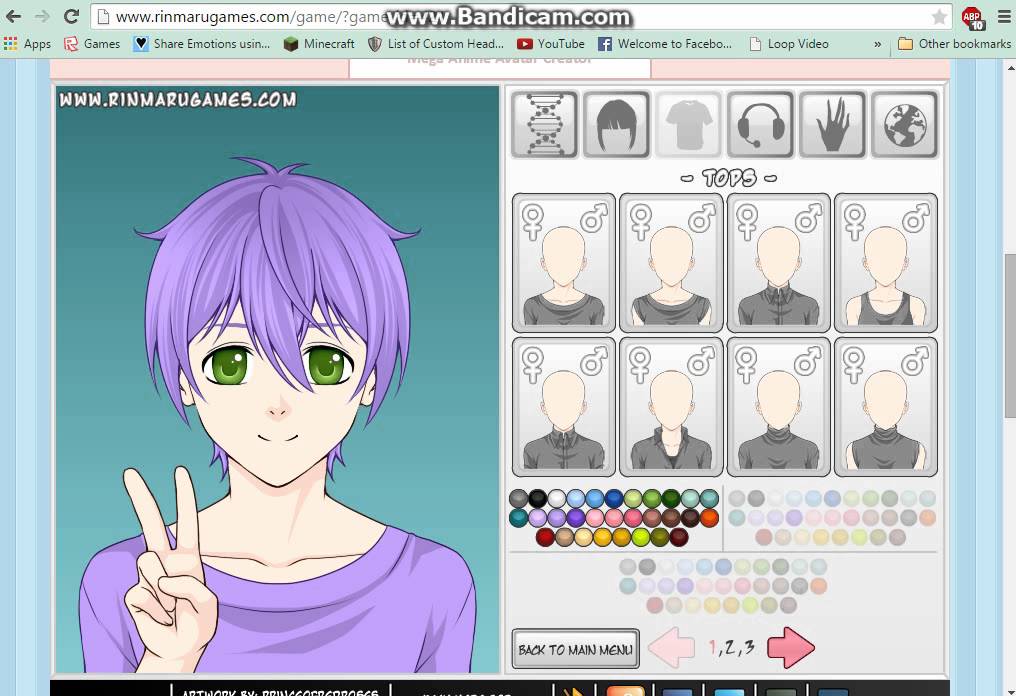Screen dimensions: 1016x696
Task: Choose the sleeveless turtleneck top
Action: pos(886,406)
